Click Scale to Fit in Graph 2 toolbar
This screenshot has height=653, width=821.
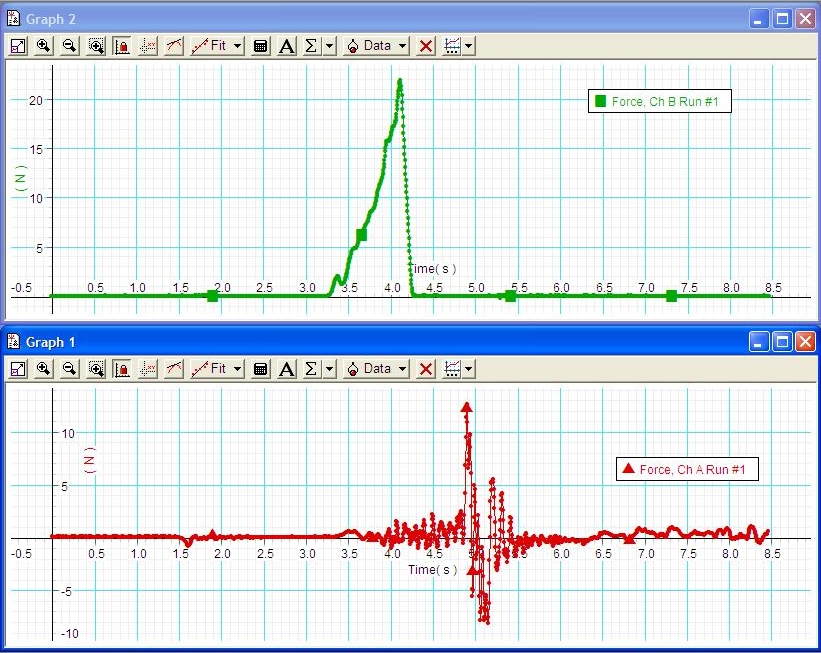(x=18, y=46)
